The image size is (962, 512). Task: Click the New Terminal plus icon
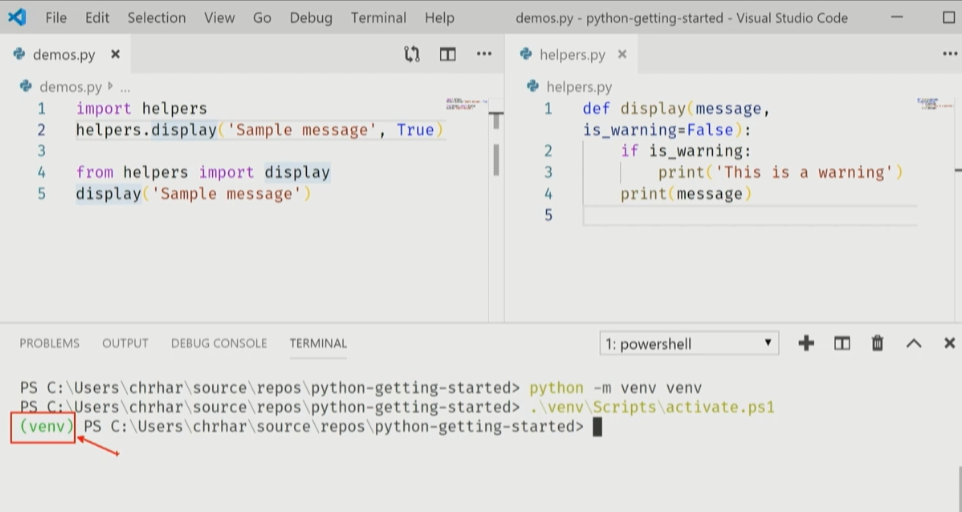click(x=806, y=343)
